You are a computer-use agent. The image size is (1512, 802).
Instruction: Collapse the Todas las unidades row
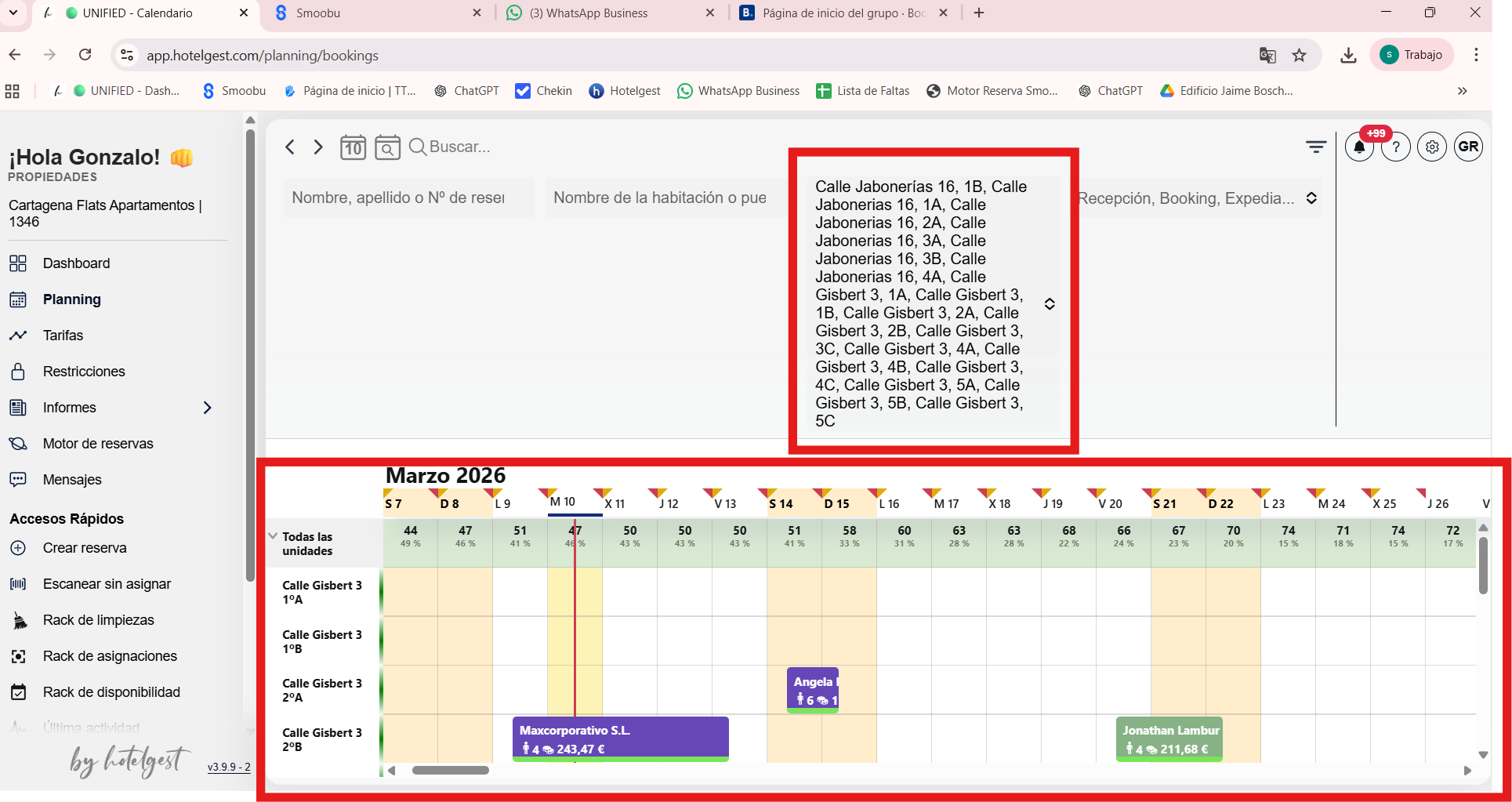273,536
